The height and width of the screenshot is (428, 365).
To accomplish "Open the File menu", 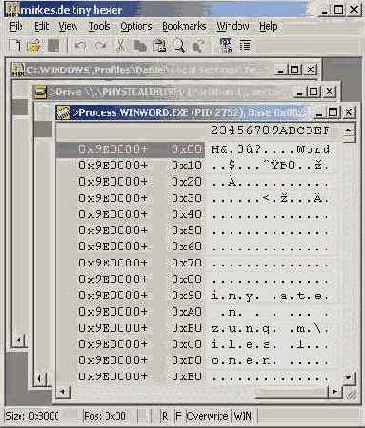I will (16, 26).
